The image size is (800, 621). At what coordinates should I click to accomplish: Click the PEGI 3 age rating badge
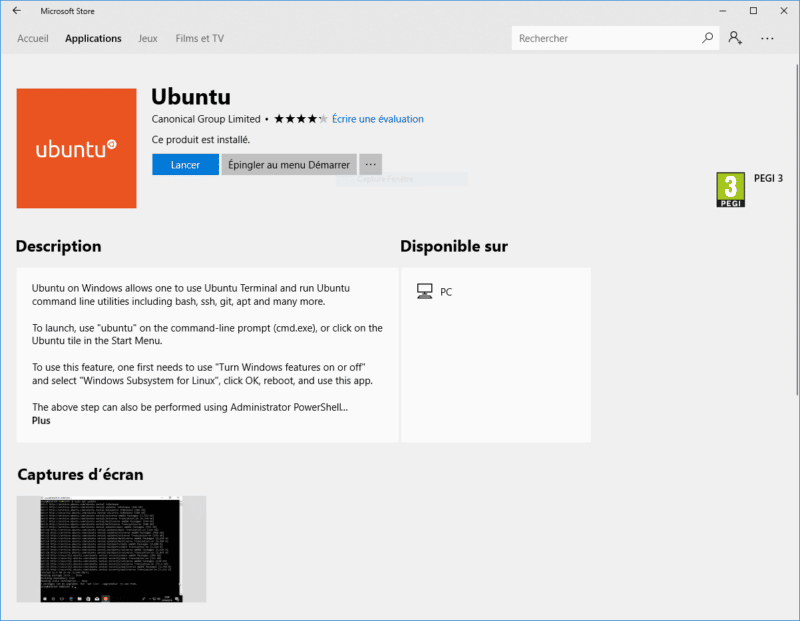pyautogui.click(x=729, y=190)
